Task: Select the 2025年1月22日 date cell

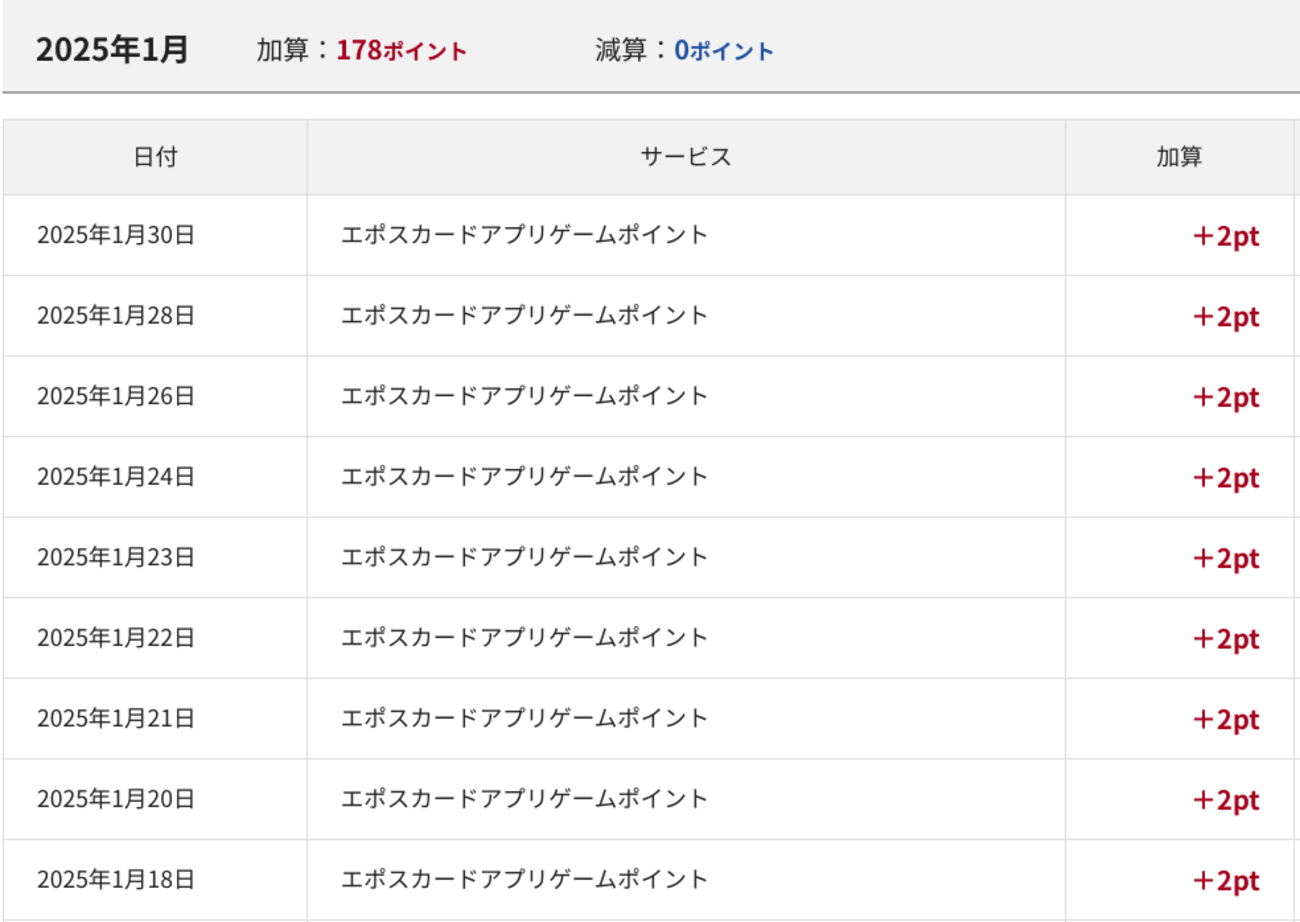Action: (x=116, y=638)
